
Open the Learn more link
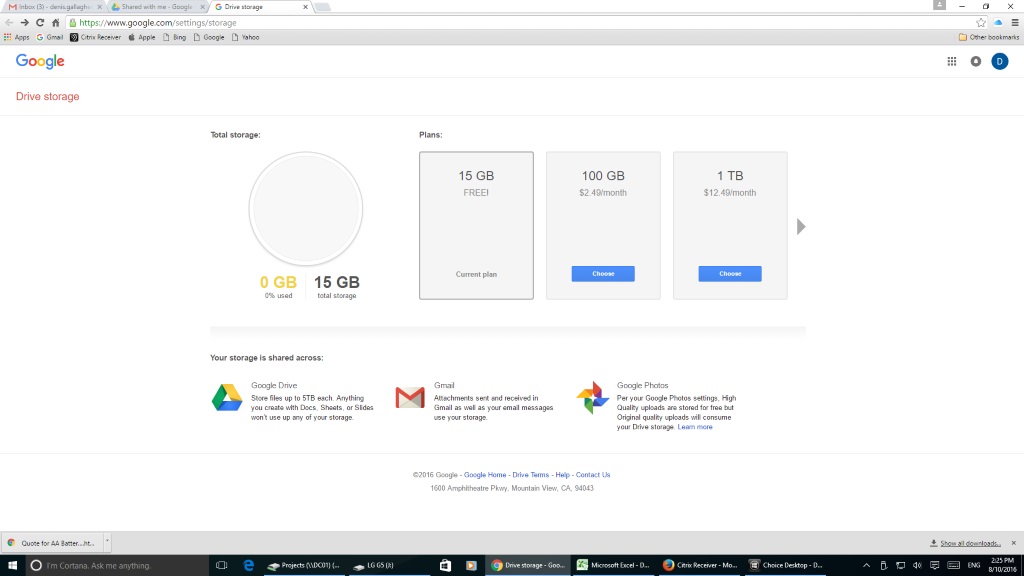[x=695, y=427]
